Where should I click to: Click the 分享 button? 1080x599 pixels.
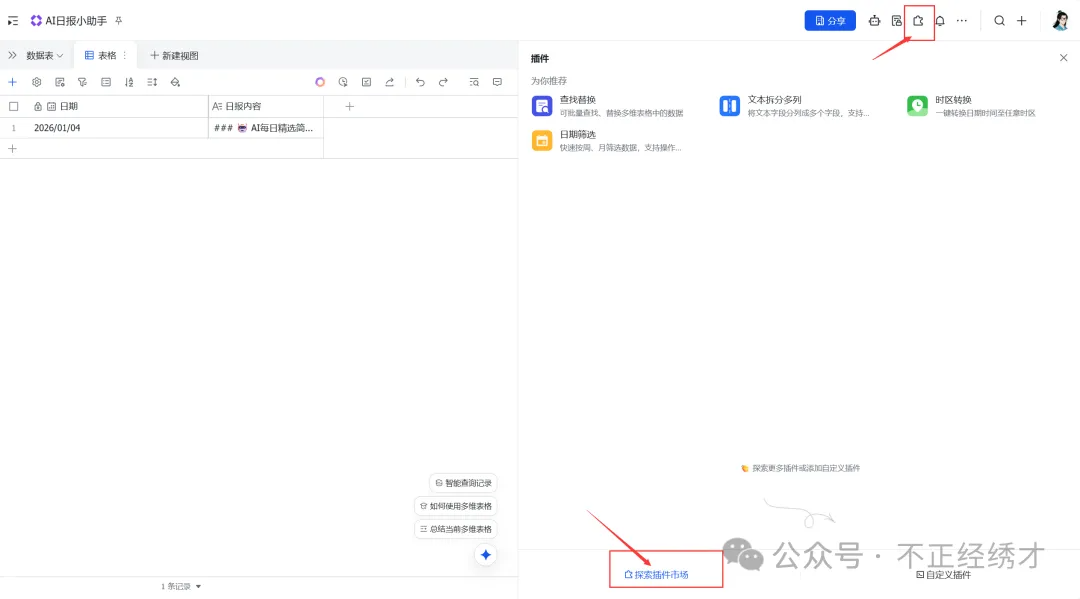(830, 21)
